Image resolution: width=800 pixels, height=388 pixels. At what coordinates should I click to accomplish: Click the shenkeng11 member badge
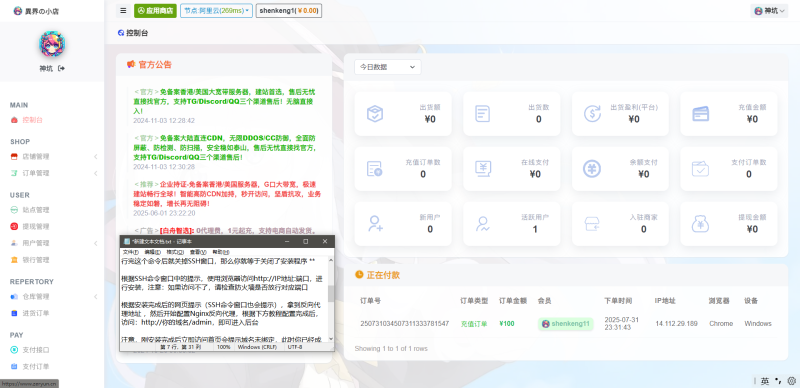click(566, 324)
